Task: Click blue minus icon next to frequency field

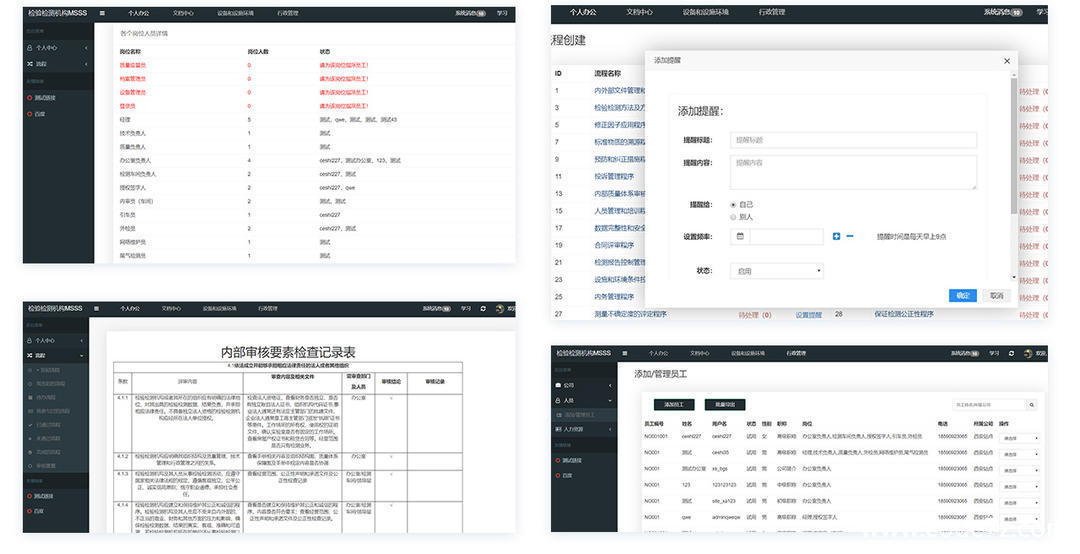Action: coord(850,236)
